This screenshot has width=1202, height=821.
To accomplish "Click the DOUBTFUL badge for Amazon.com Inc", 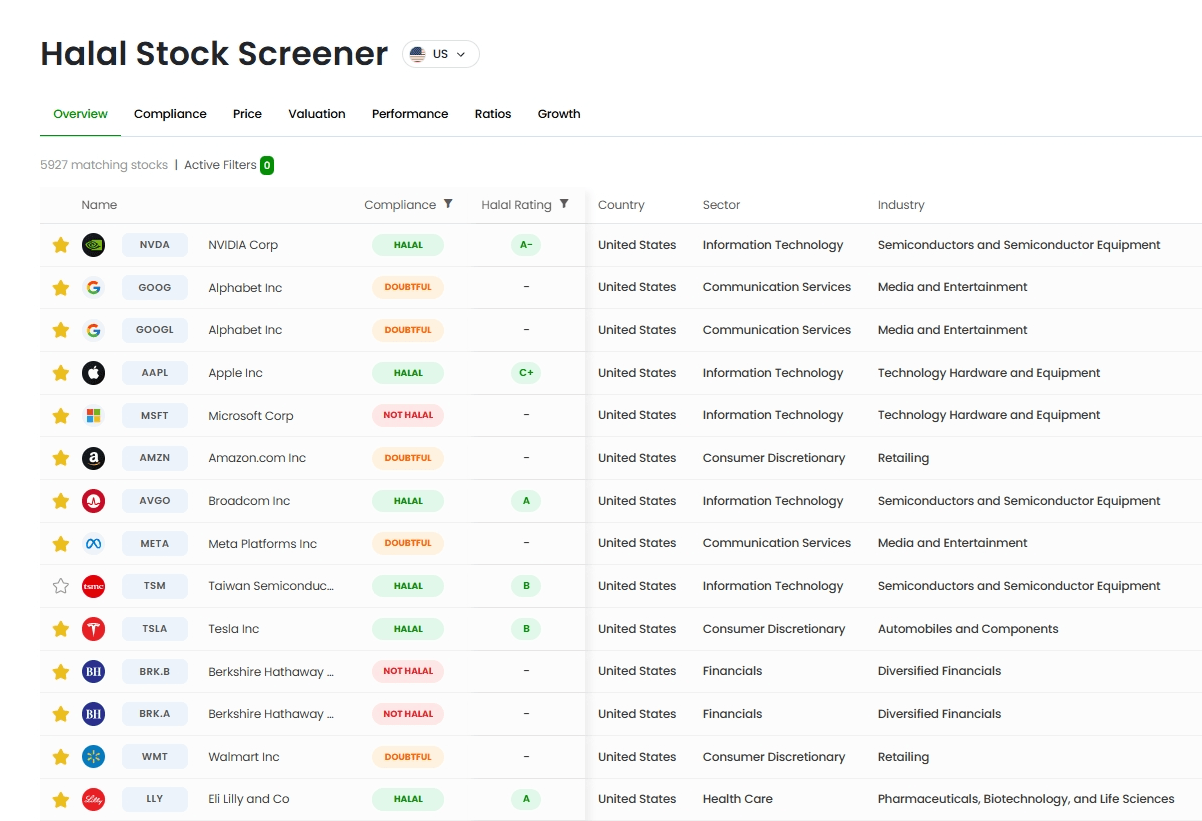I will (408, 458).
